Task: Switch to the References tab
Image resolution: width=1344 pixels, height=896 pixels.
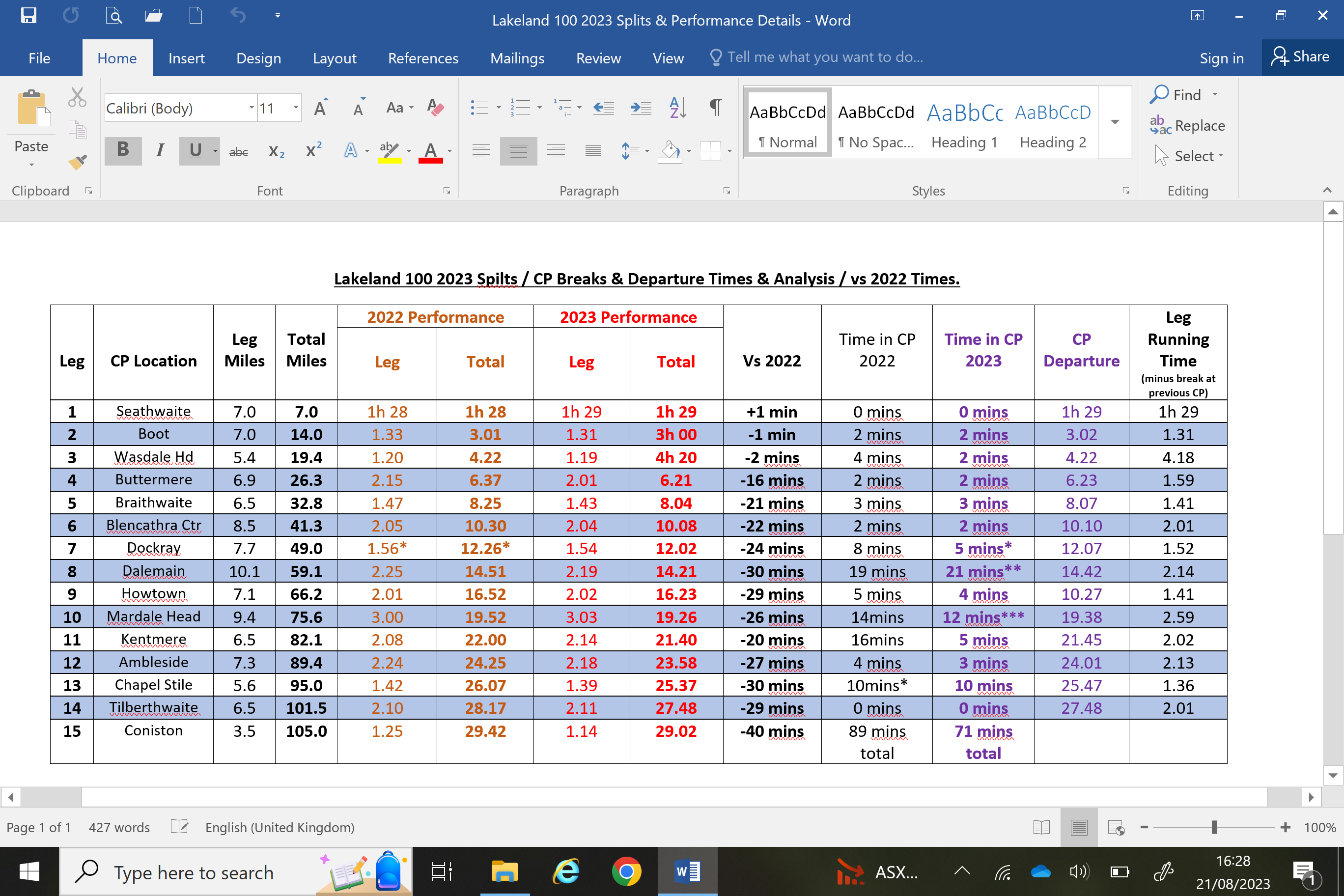Action: click(423, 58)
